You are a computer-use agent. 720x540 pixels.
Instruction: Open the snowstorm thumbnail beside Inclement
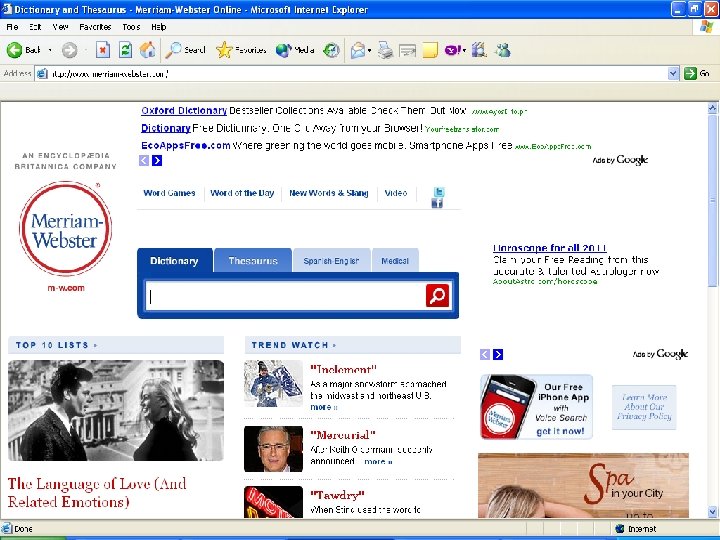click(273, 383)
